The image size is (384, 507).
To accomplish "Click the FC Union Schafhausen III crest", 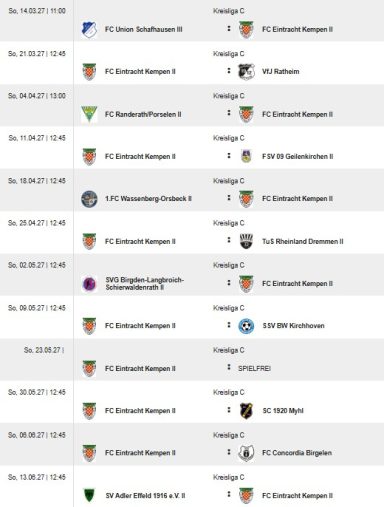I will pos(89,29).
